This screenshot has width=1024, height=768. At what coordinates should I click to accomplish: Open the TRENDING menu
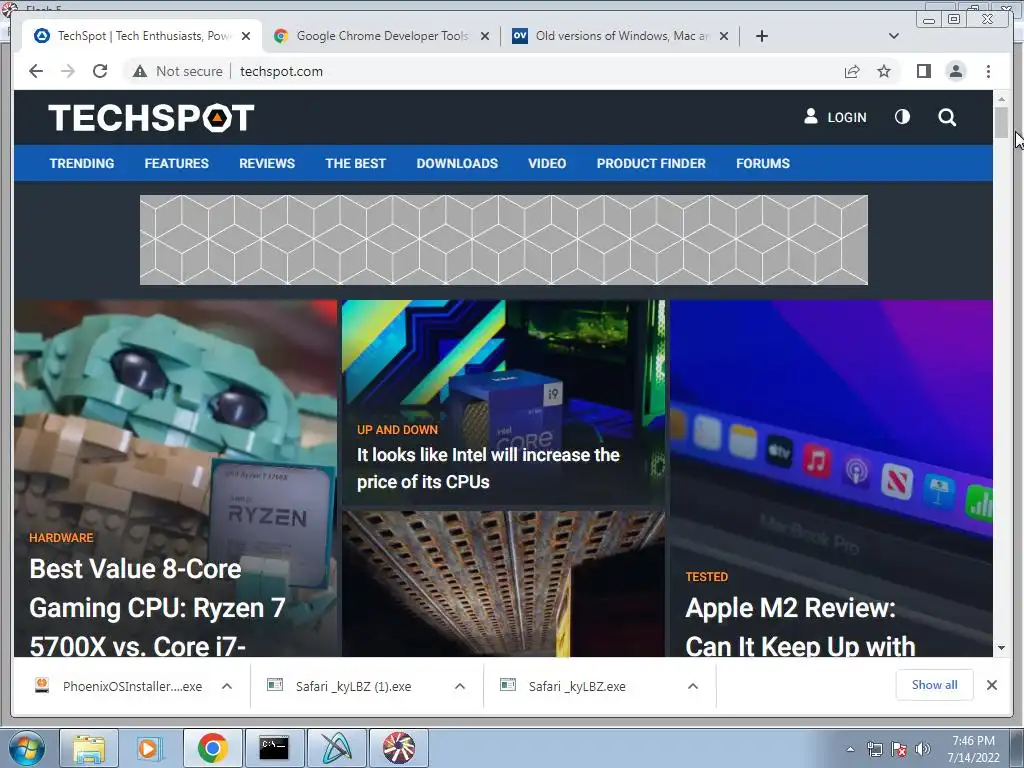click(x=82, y=163)
